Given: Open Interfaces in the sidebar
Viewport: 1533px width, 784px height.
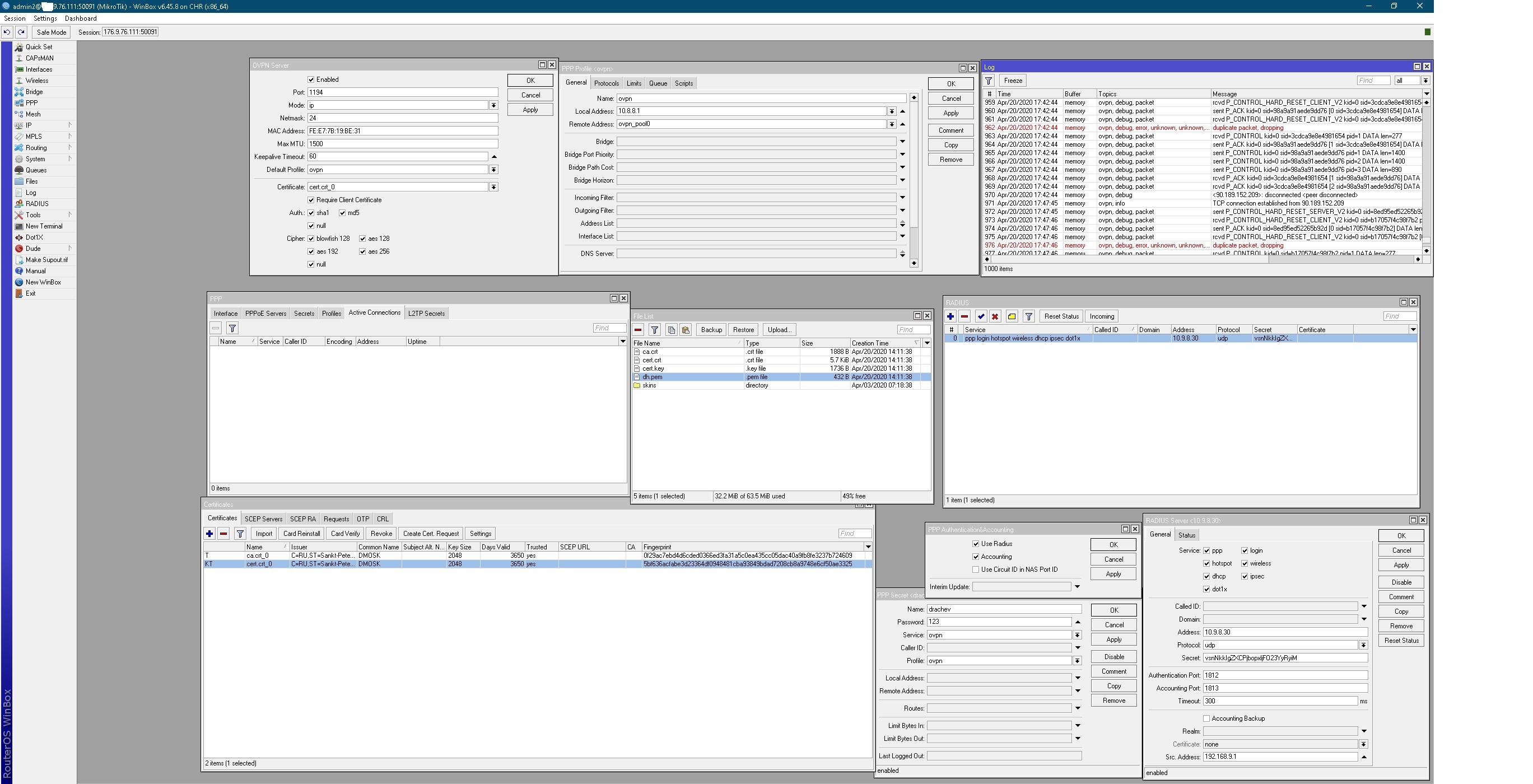Looking at the screenshot, I should click(x=39, y=69).
